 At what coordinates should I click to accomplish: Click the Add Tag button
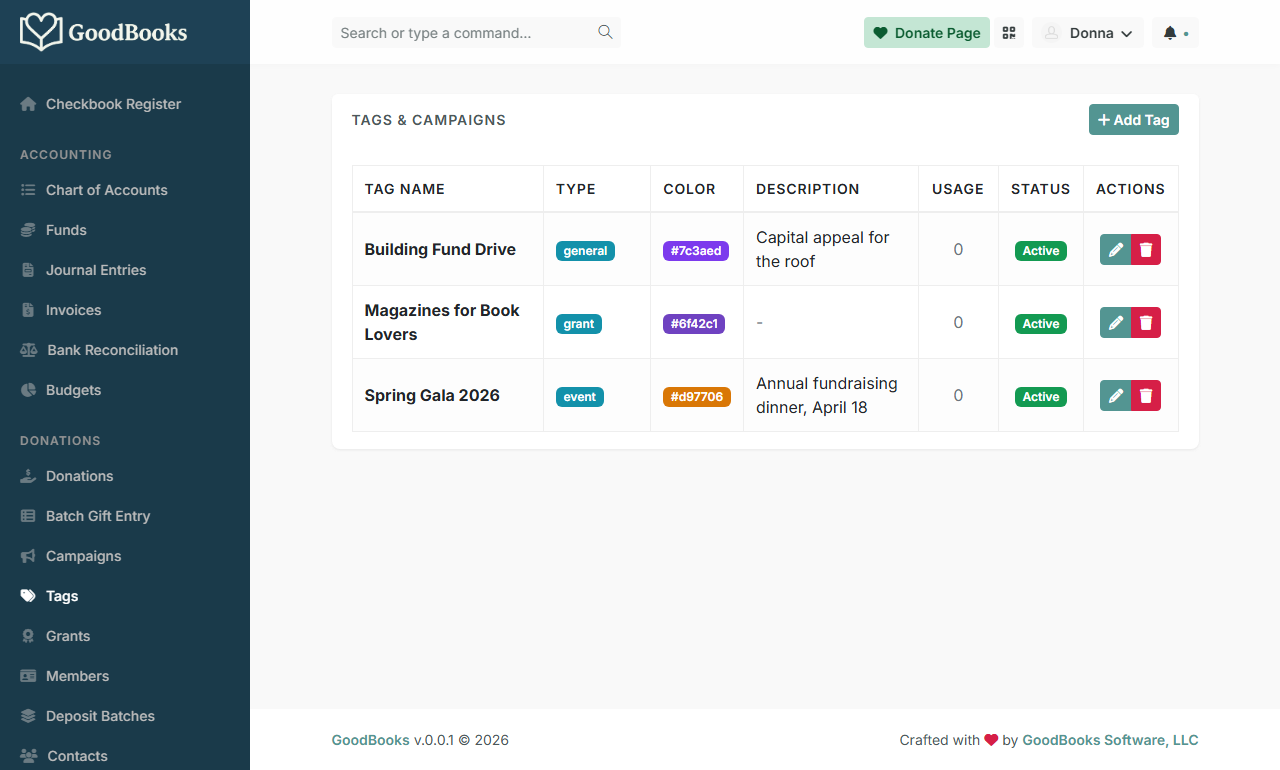[x=1133, y=120]
